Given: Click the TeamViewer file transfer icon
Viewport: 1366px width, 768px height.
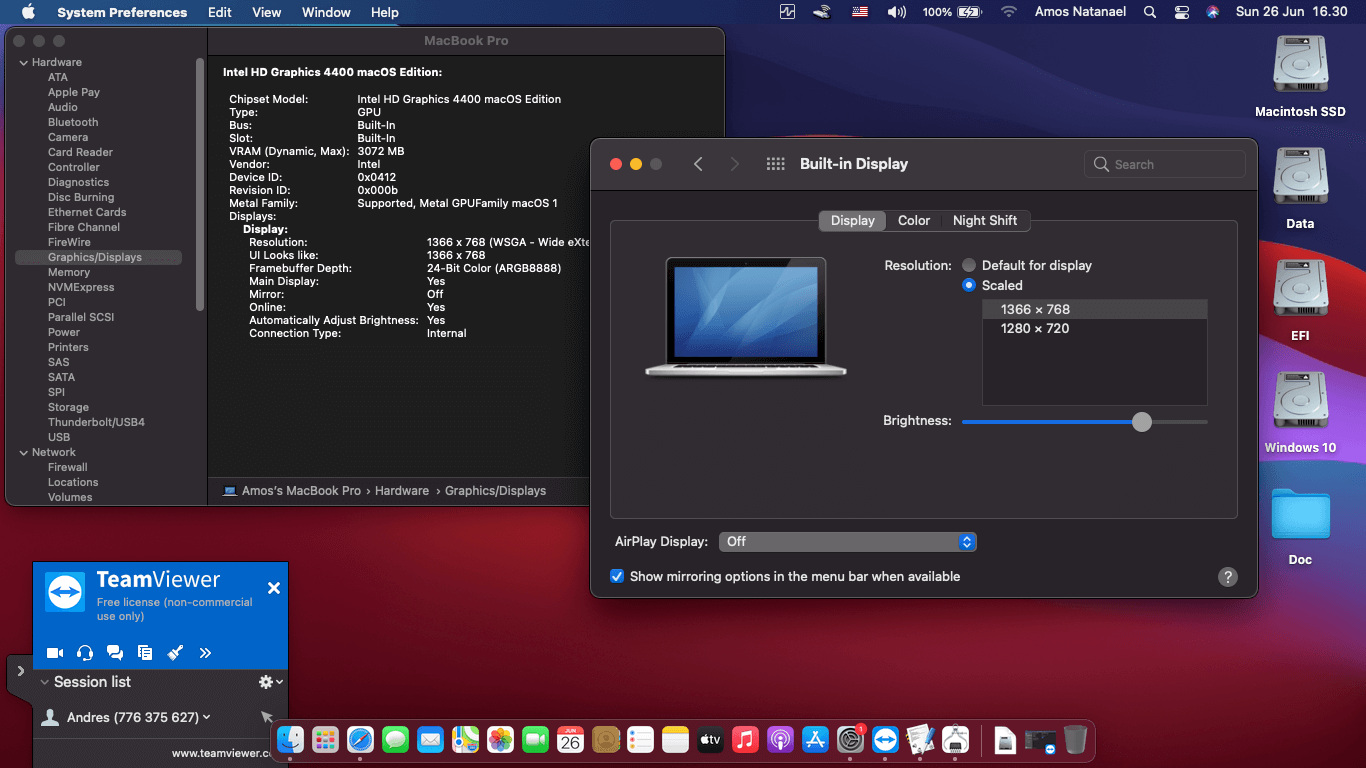Looking at the screenshot, I should point(145,653).
